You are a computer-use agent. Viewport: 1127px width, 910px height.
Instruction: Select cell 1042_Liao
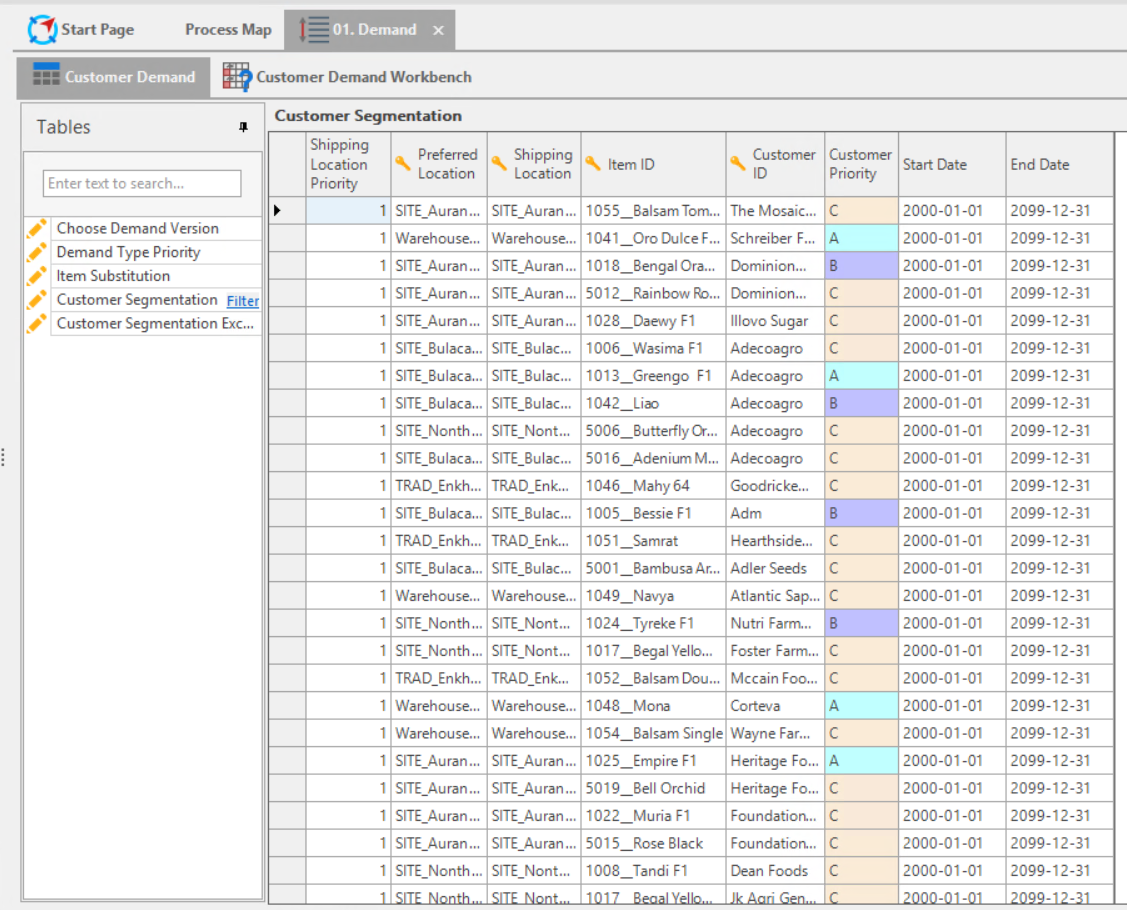point(653,403)
